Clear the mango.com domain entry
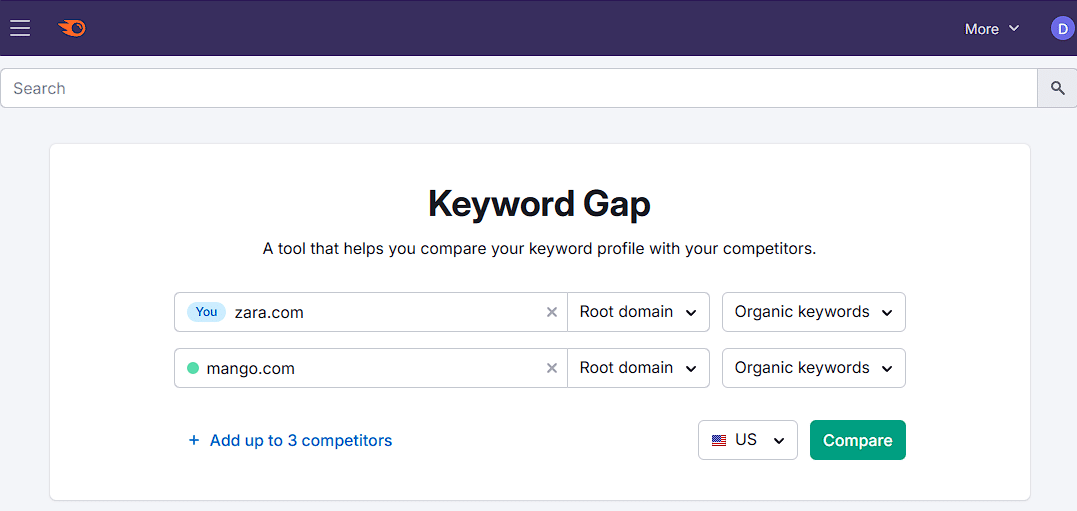Screen dimensions: 1077x511 point(552,368)
